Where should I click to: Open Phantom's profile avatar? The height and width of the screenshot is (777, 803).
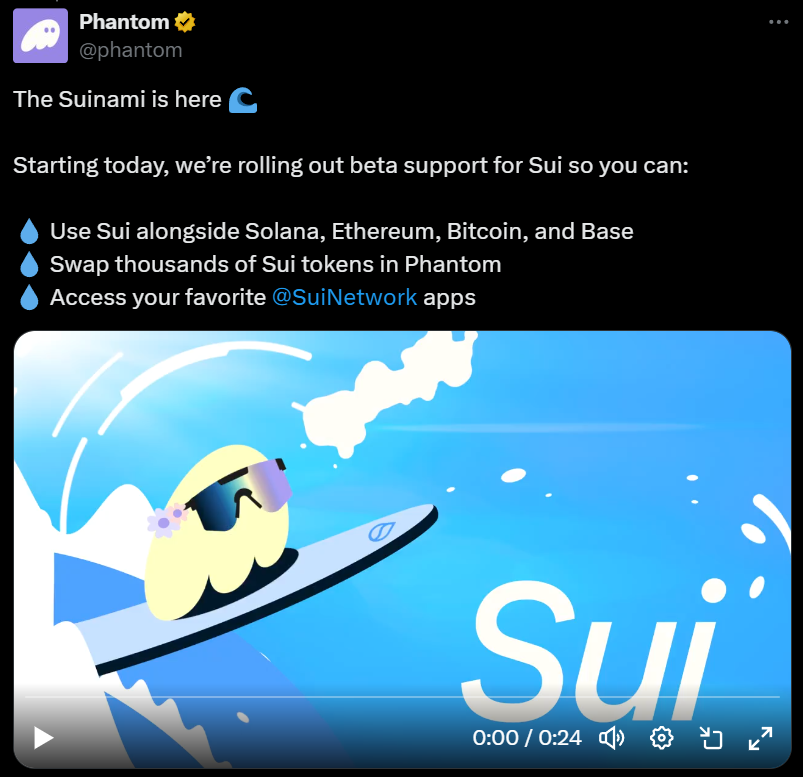pos(40,36)
